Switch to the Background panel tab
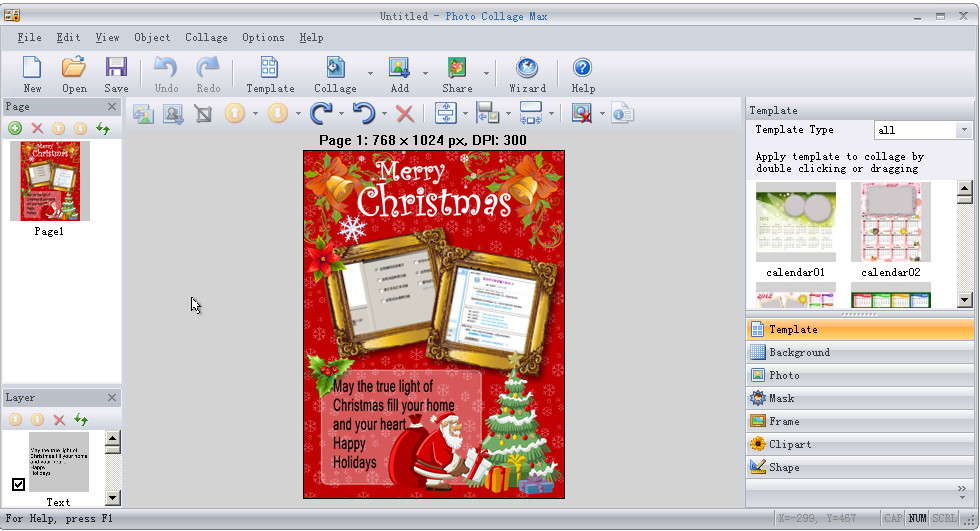Image resolution: width=980 pixels, height=531 pixels. [x=860, y=352]
